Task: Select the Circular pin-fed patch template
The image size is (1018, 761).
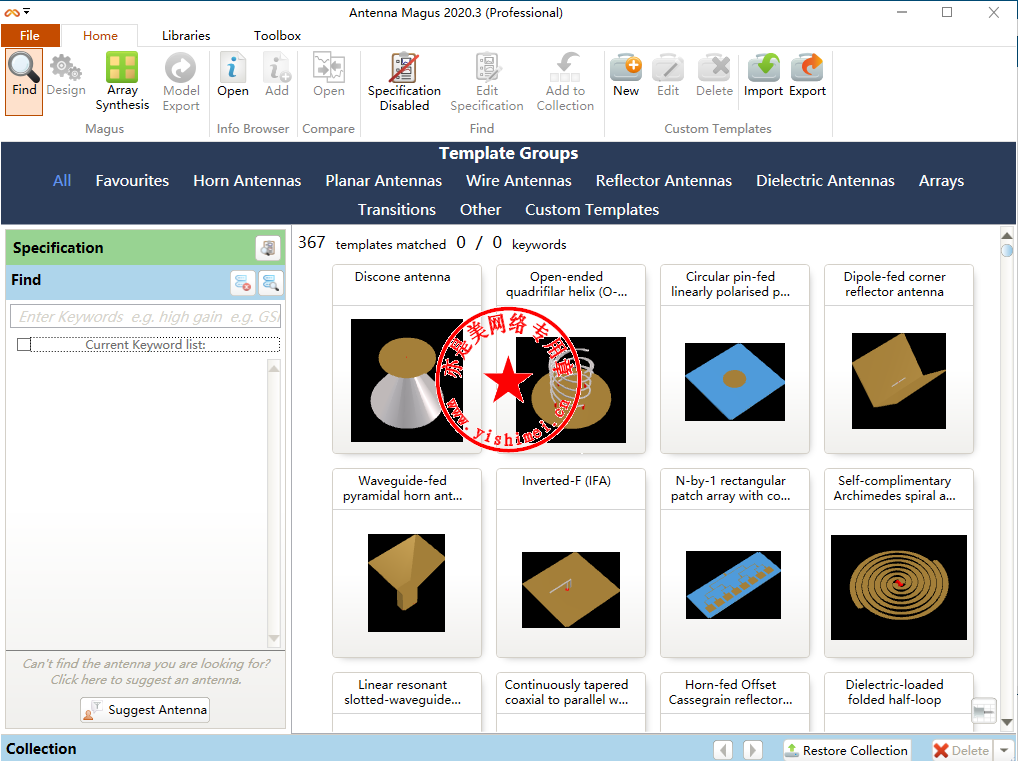Action: pyautogui.click(x=735, y=359)
